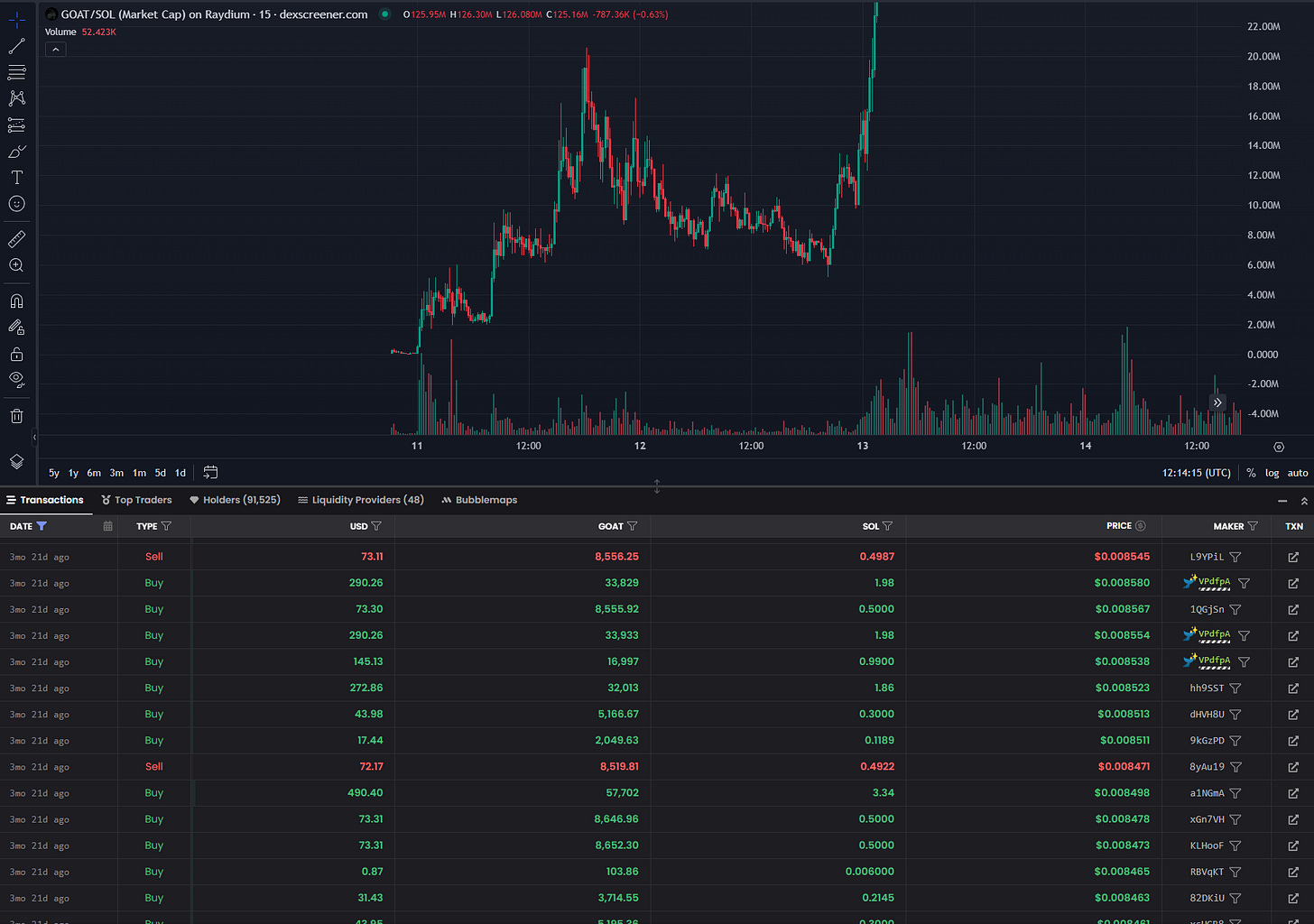
Task: Select the Text annotation tool
Action: [x=16, y=177]
